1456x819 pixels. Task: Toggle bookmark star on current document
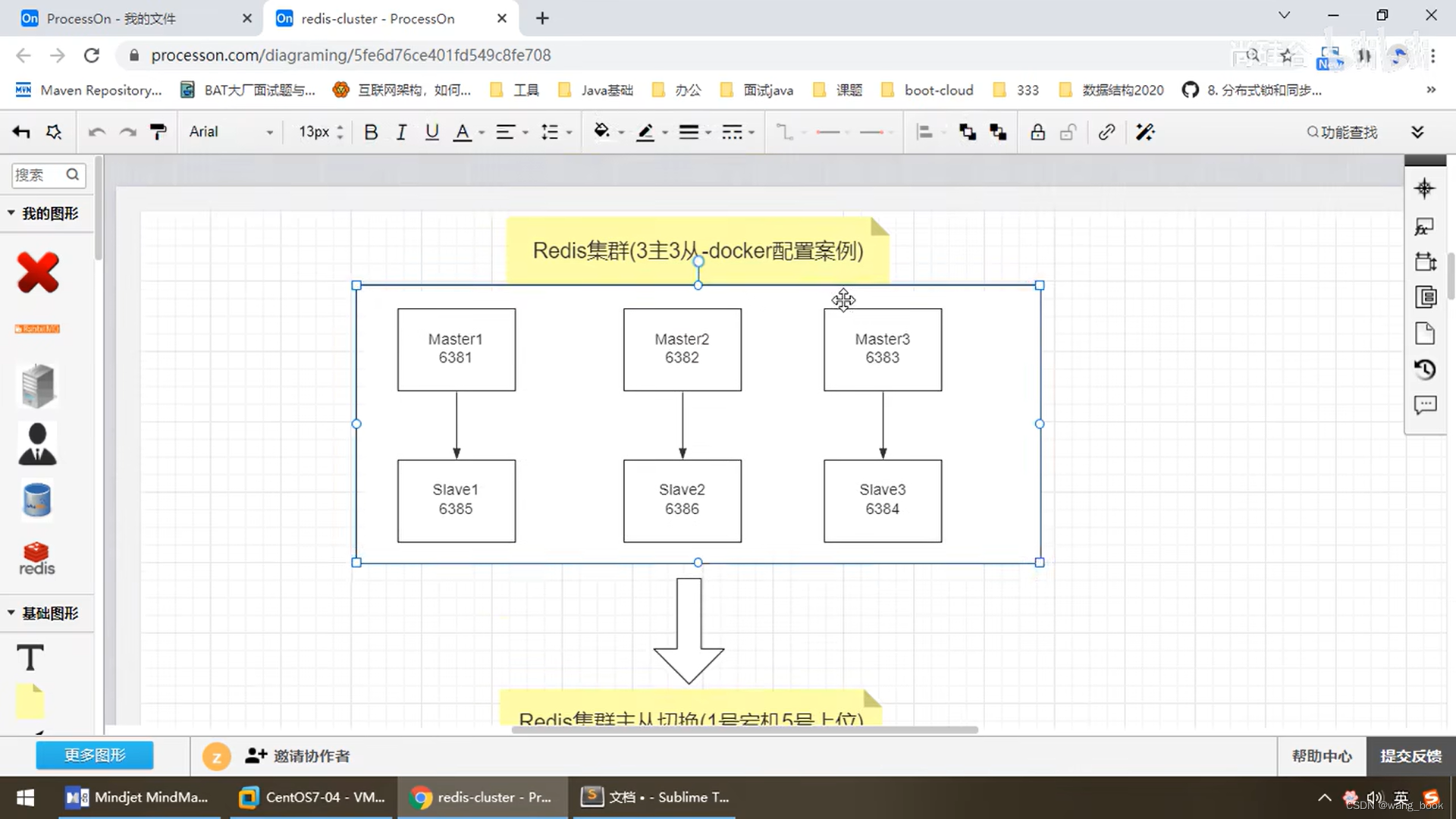(1287, 55)
